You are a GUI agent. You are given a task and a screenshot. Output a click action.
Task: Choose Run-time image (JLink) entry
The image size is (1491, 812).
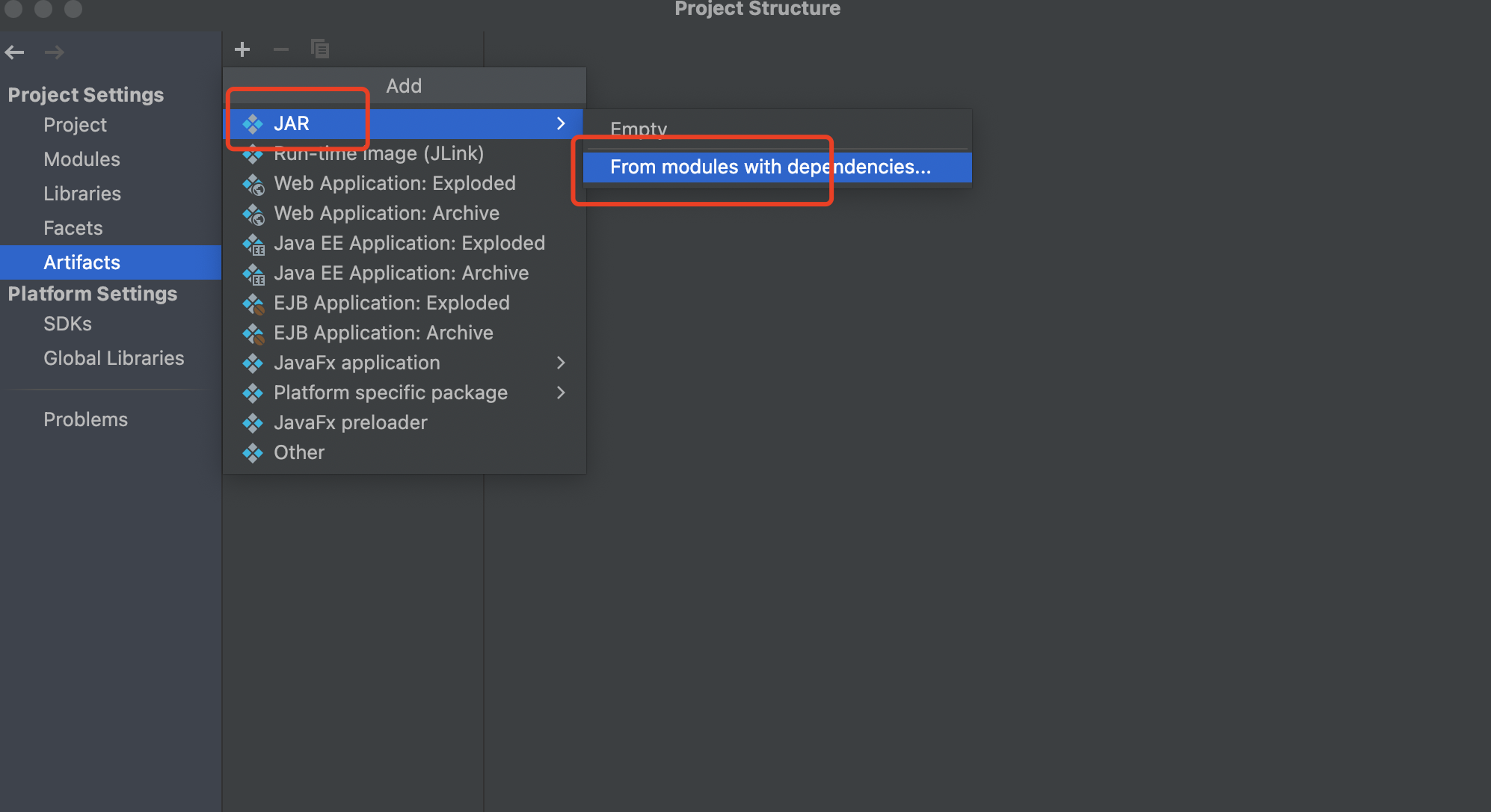click(x=405, y=153)
